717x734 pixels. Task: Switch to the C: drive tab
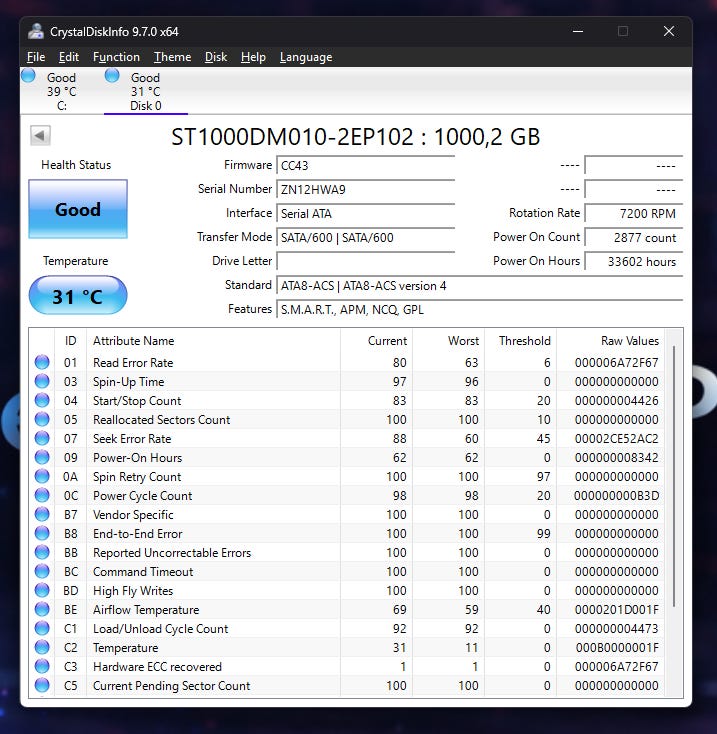61,91
